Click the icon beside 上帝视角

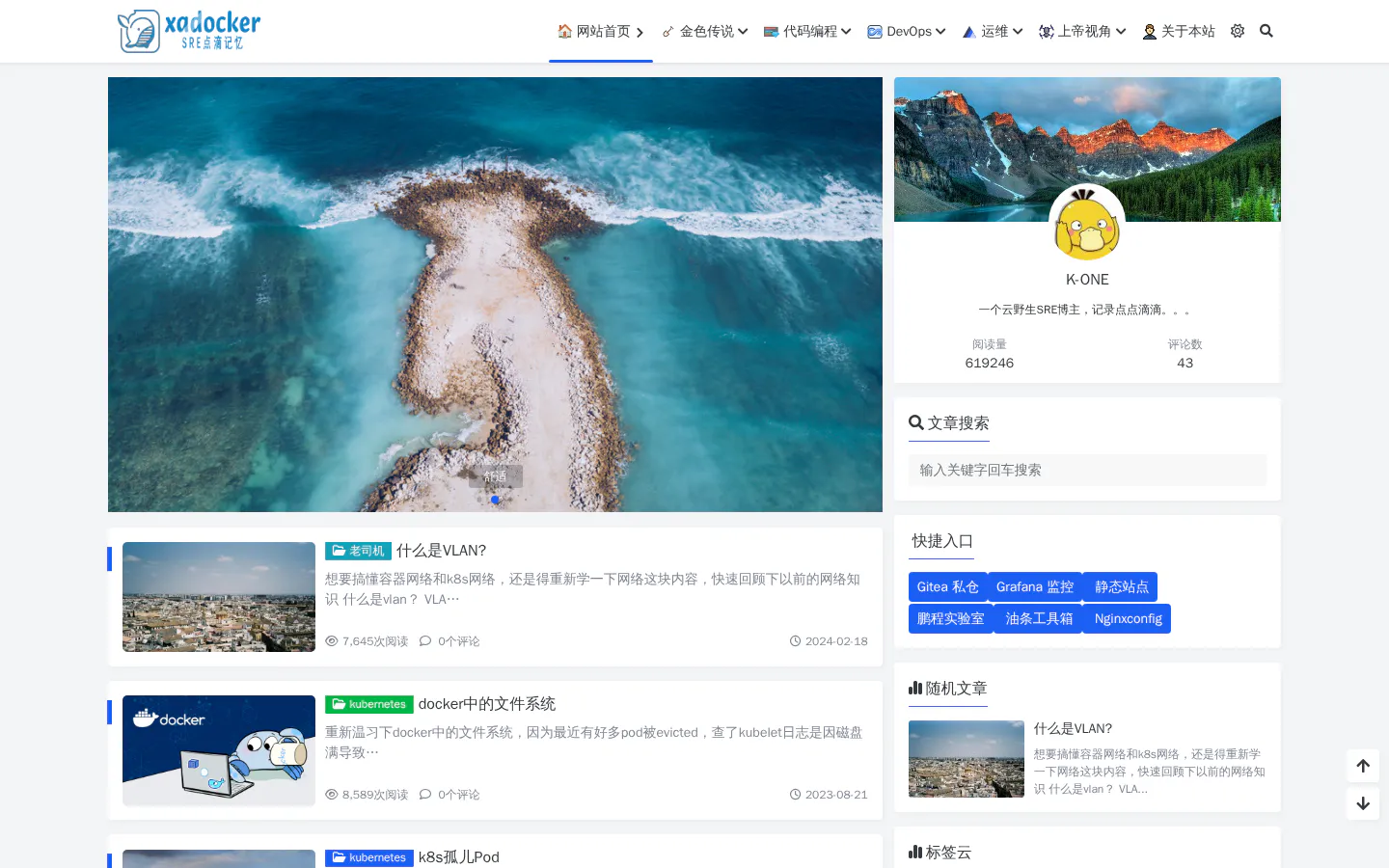(x=1047, y=32)
